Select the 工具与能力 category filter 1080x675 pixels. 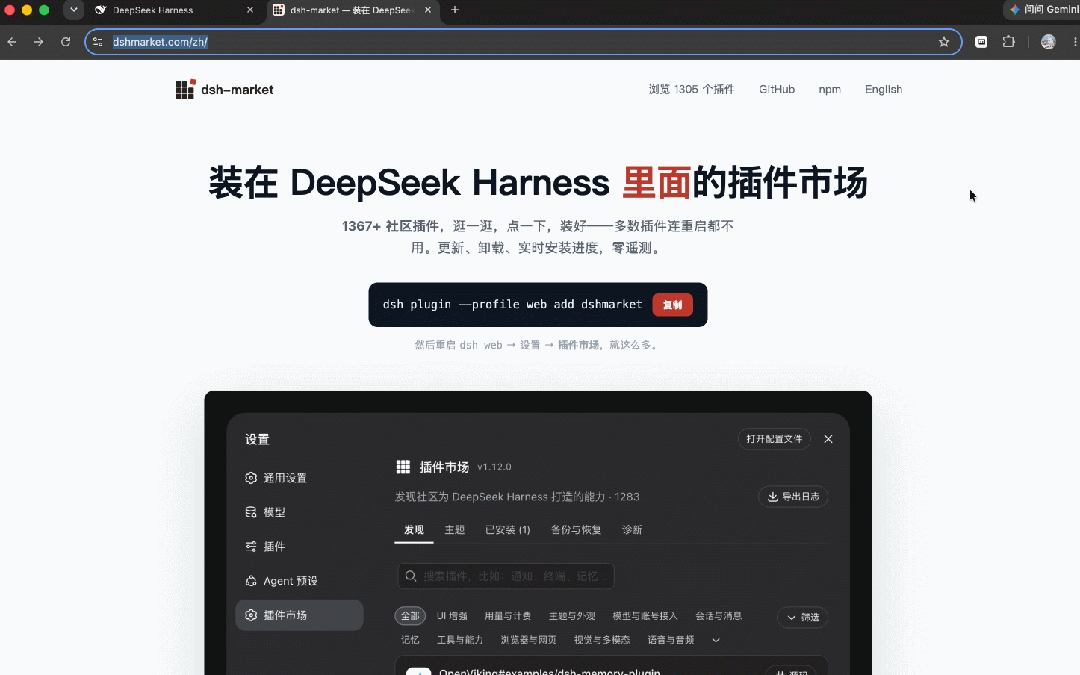coord(459,640)
